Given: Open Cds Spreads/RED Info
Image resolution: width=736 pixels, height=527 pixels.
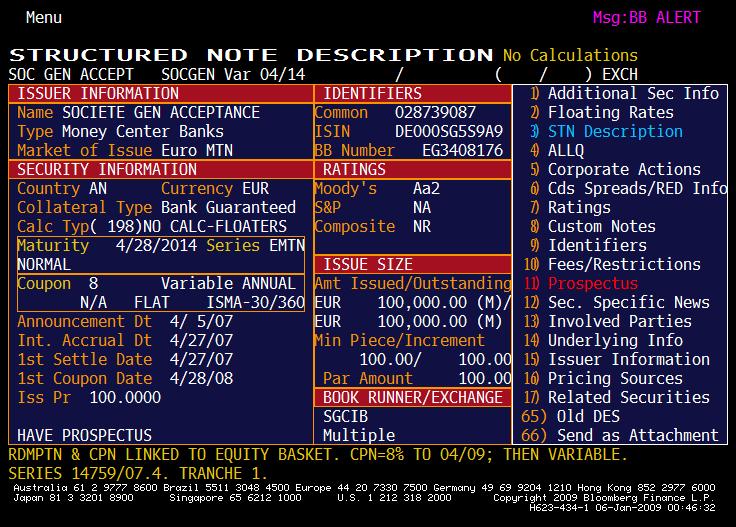Looking at the screenshot, I should pyautogui.click(x=629, y=188).
